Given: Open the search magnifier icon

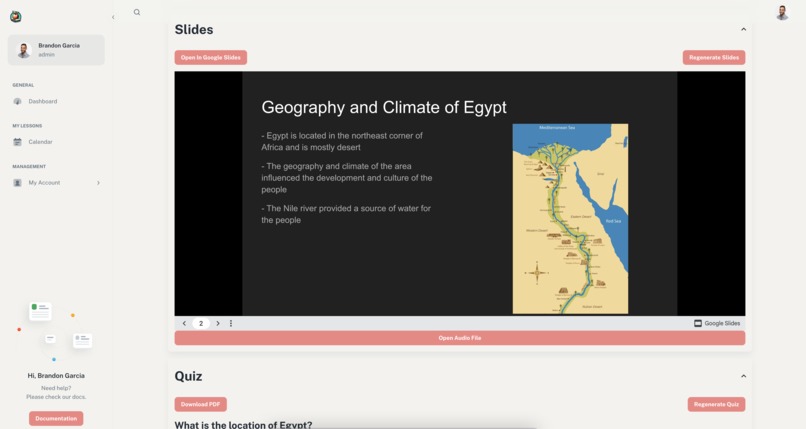Looking at the screenshot, I should pyautogui.click(x=137, y=12).
